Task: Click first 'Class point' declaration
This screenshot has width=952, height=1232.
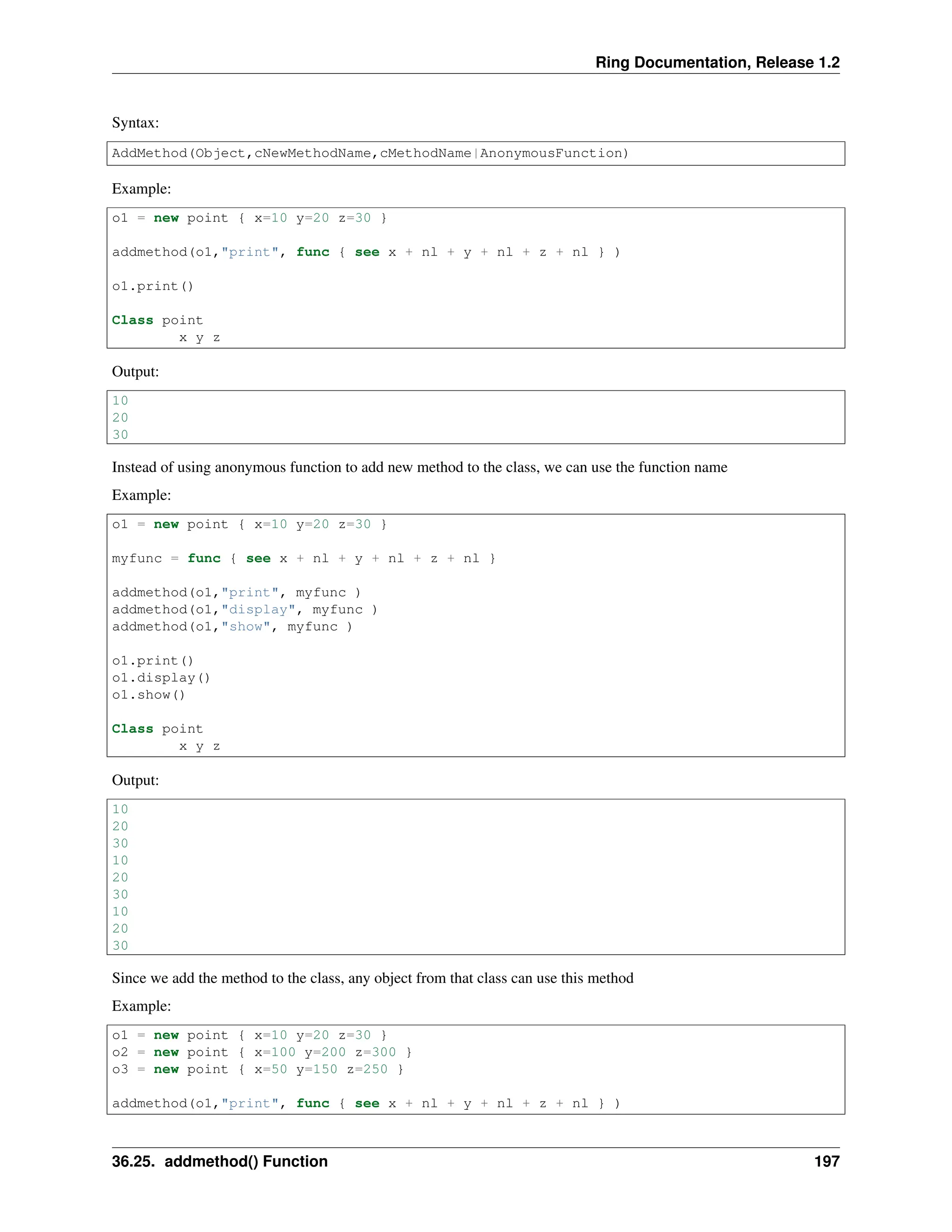Action: (157, 320)
